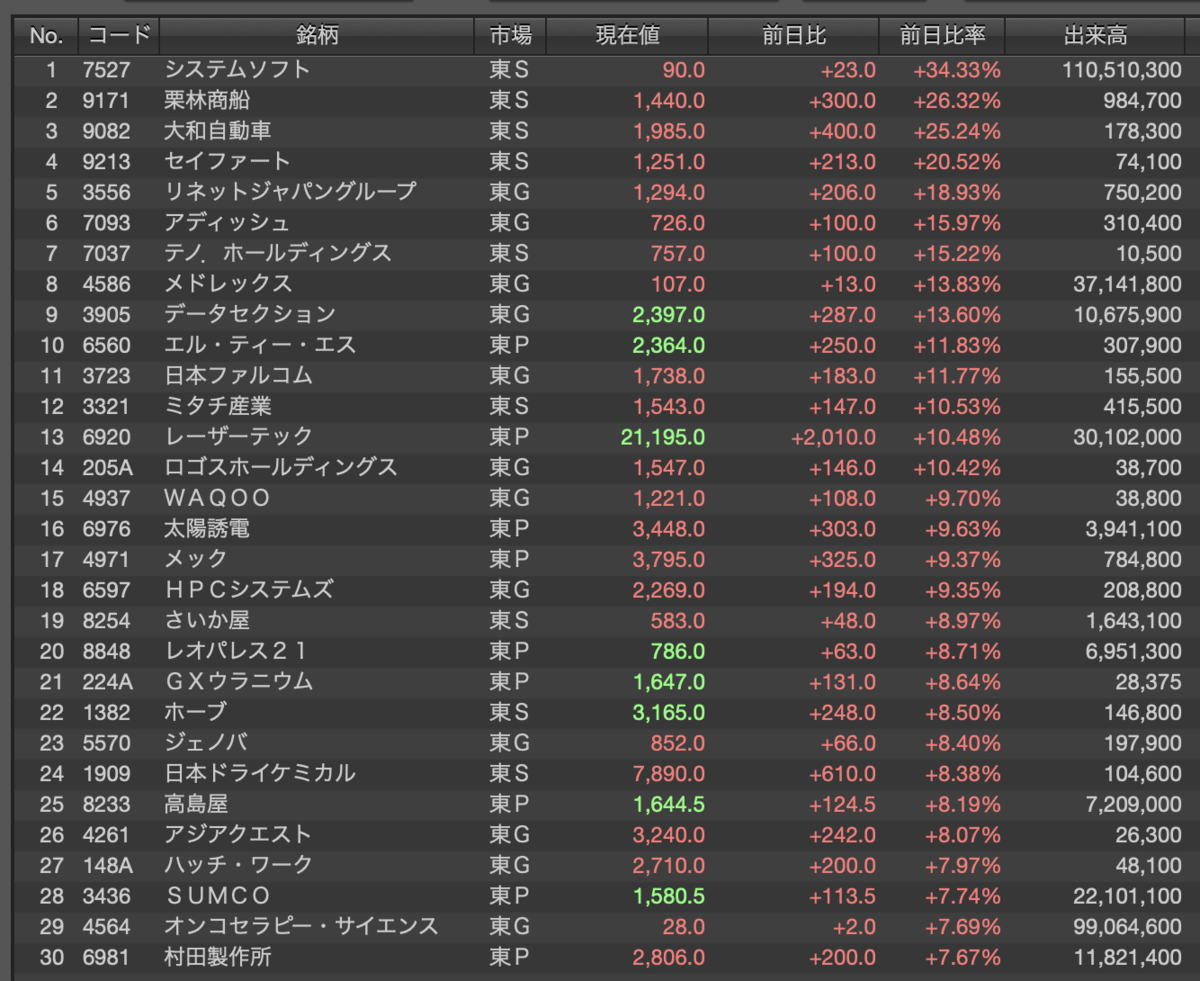Image resolution: width=1200 pixels, height=981 pixels.
Task: Select the さいか屋 stock name
Action: coord(207,620)
